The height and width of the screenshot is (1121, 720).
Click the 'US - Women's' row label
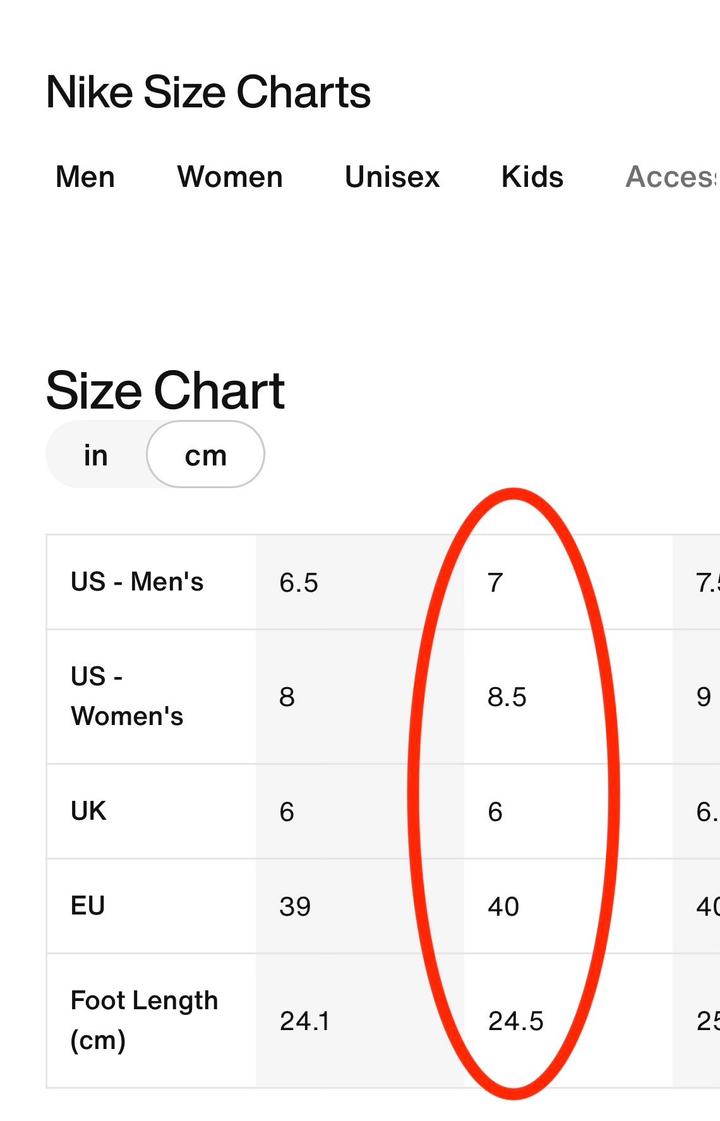click(127, 696)
